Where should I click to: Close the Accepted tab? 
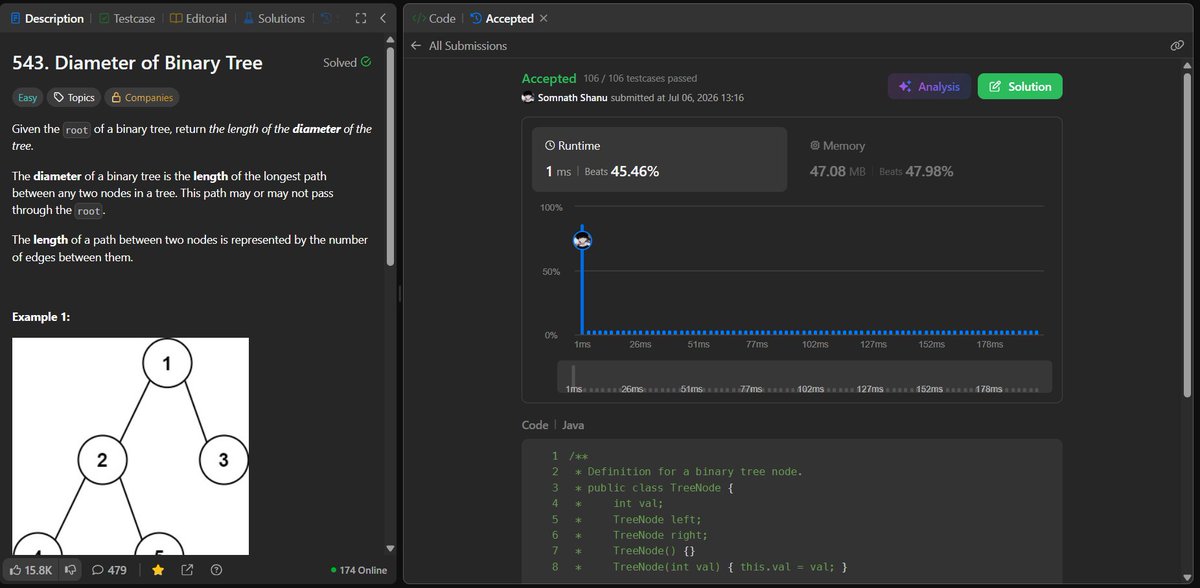coord(543,18)
